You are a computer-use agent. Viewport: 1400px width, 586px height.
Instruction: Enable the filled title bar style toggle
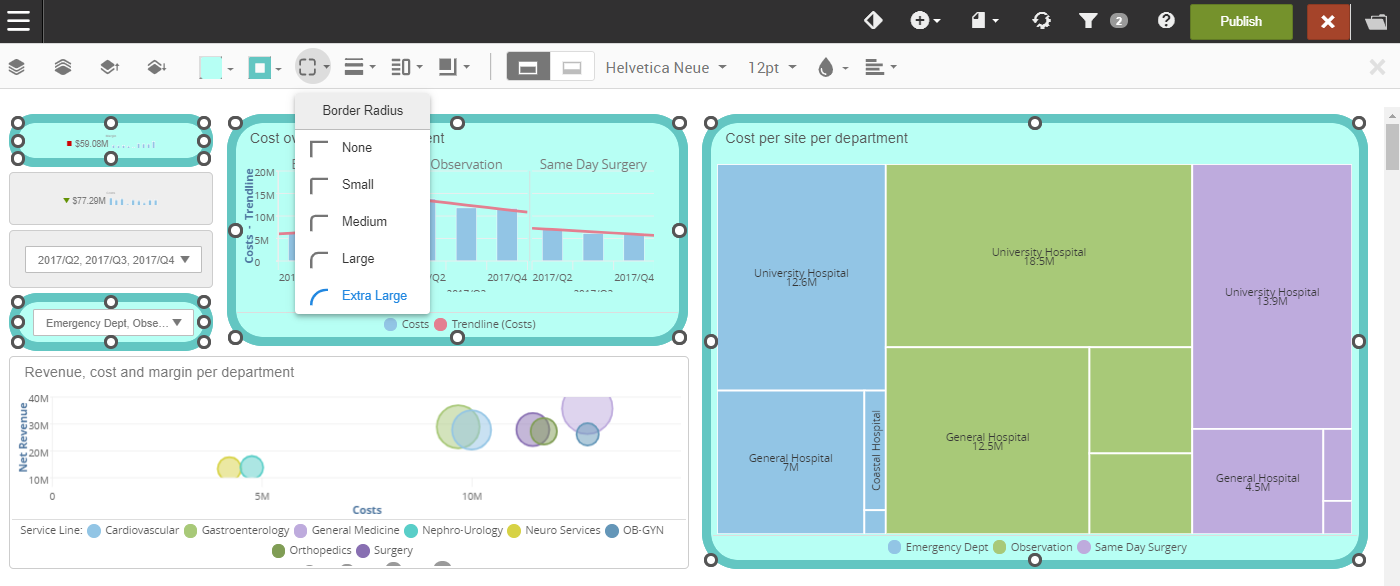point(528,67)
